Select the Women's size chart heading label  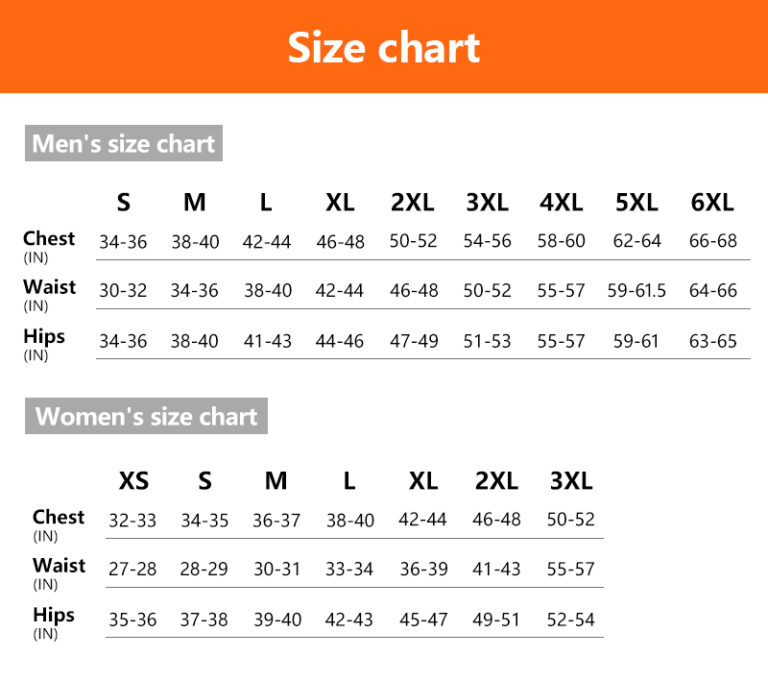(x=146, y=416)
